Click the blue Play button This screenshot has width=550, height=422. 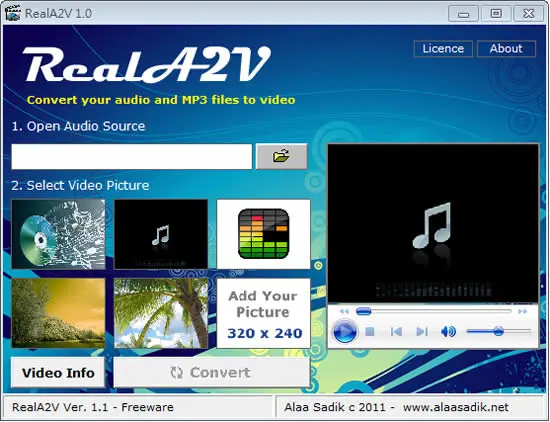click(x=345, y=331)
